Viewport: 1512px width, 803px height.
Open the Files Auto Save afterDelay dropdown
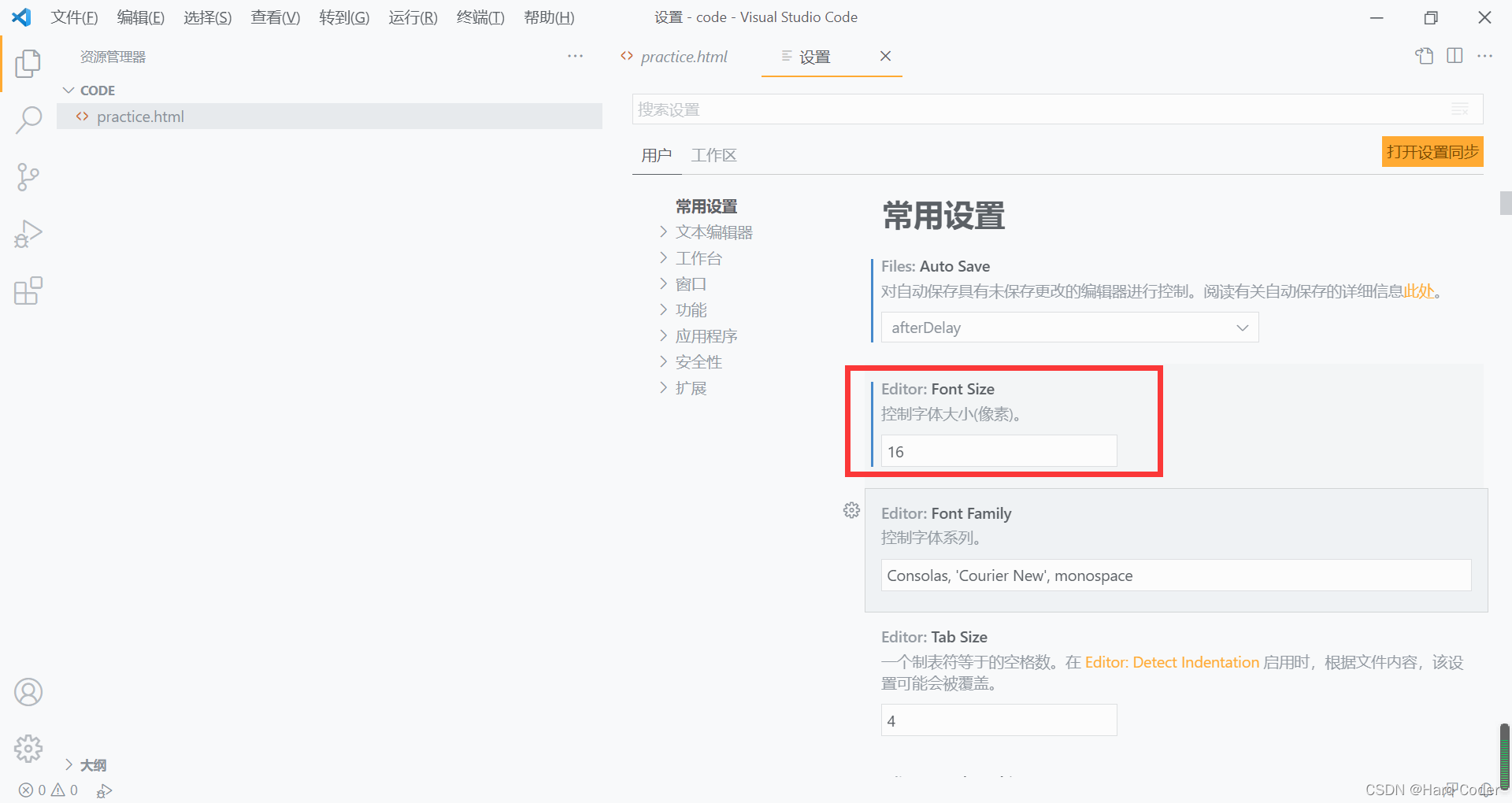pos(1069,327)
